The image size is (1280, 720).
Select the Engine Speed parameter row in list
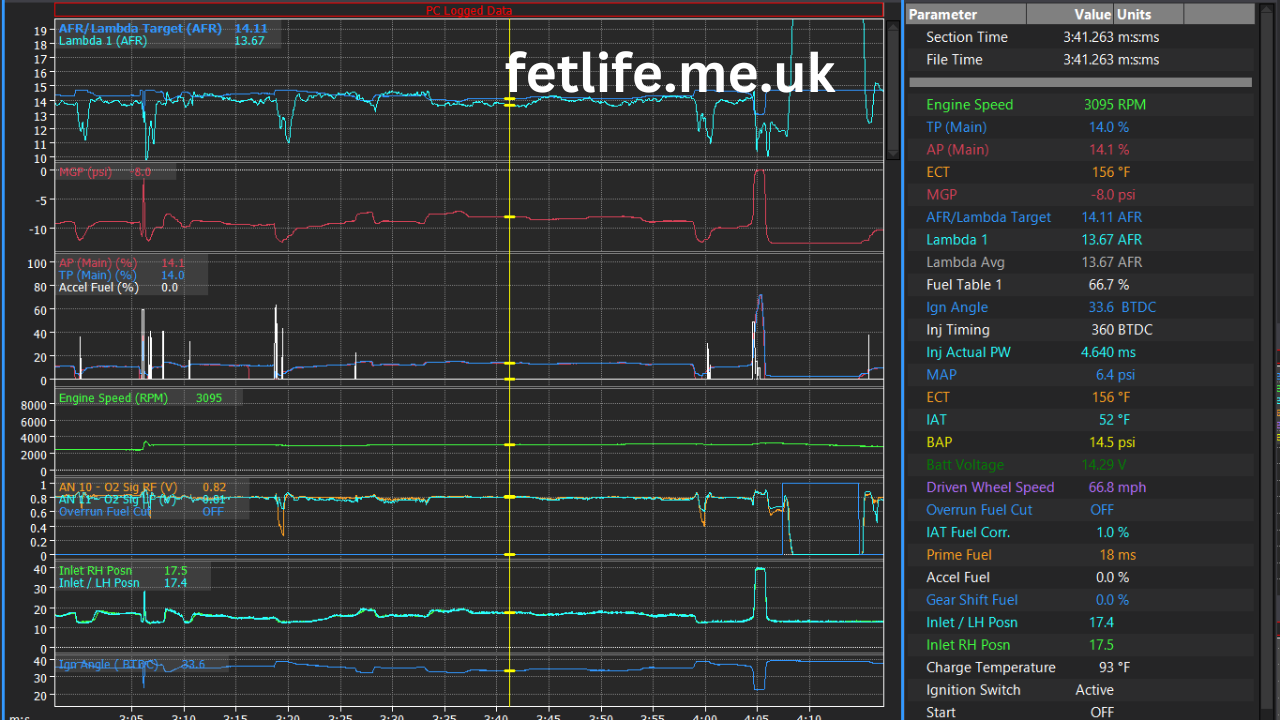(1080, 105)
